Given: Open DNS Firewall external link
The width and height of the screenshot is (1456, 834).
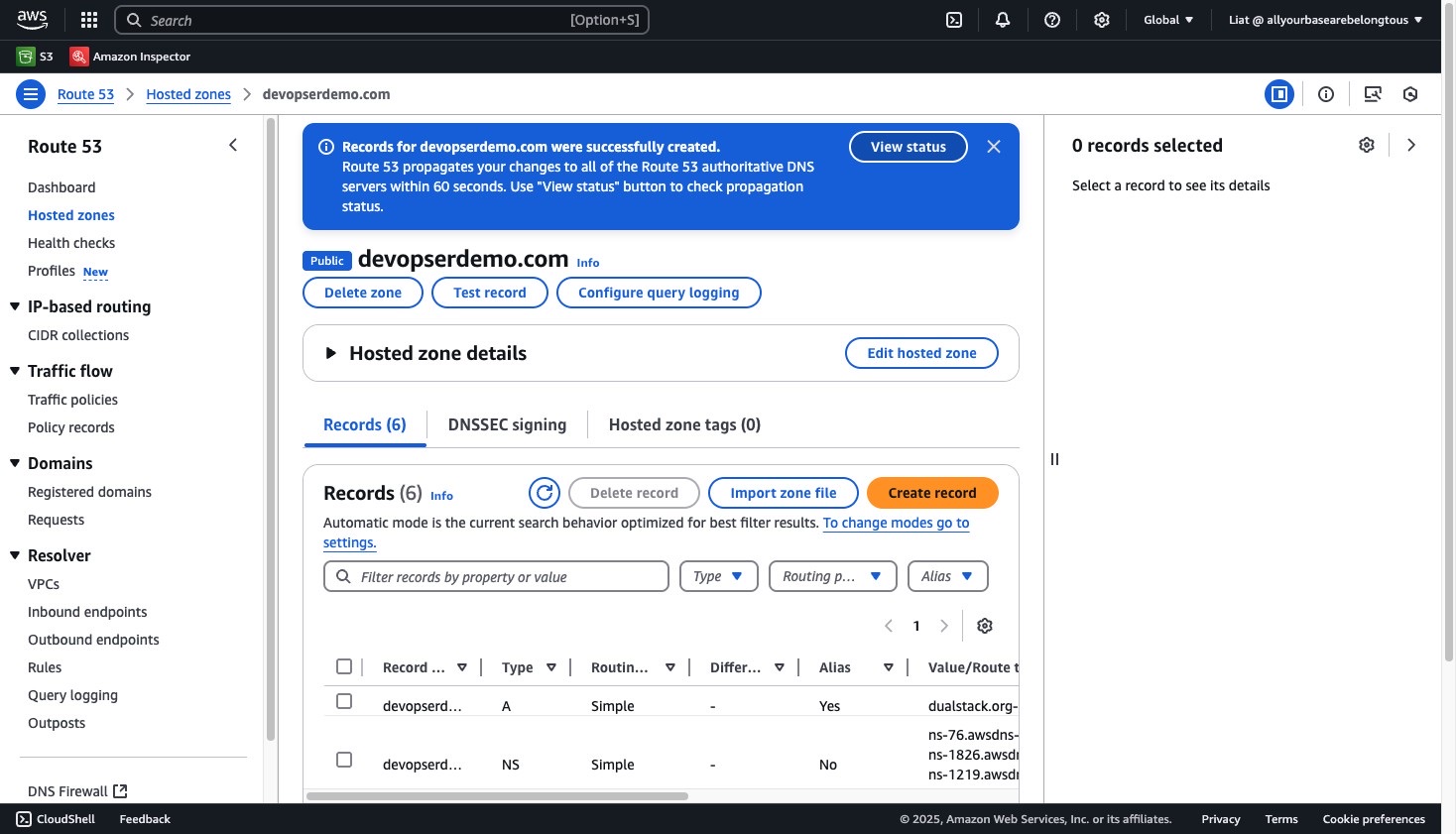Looking at the screenshot, I should [x=77, y=791].
